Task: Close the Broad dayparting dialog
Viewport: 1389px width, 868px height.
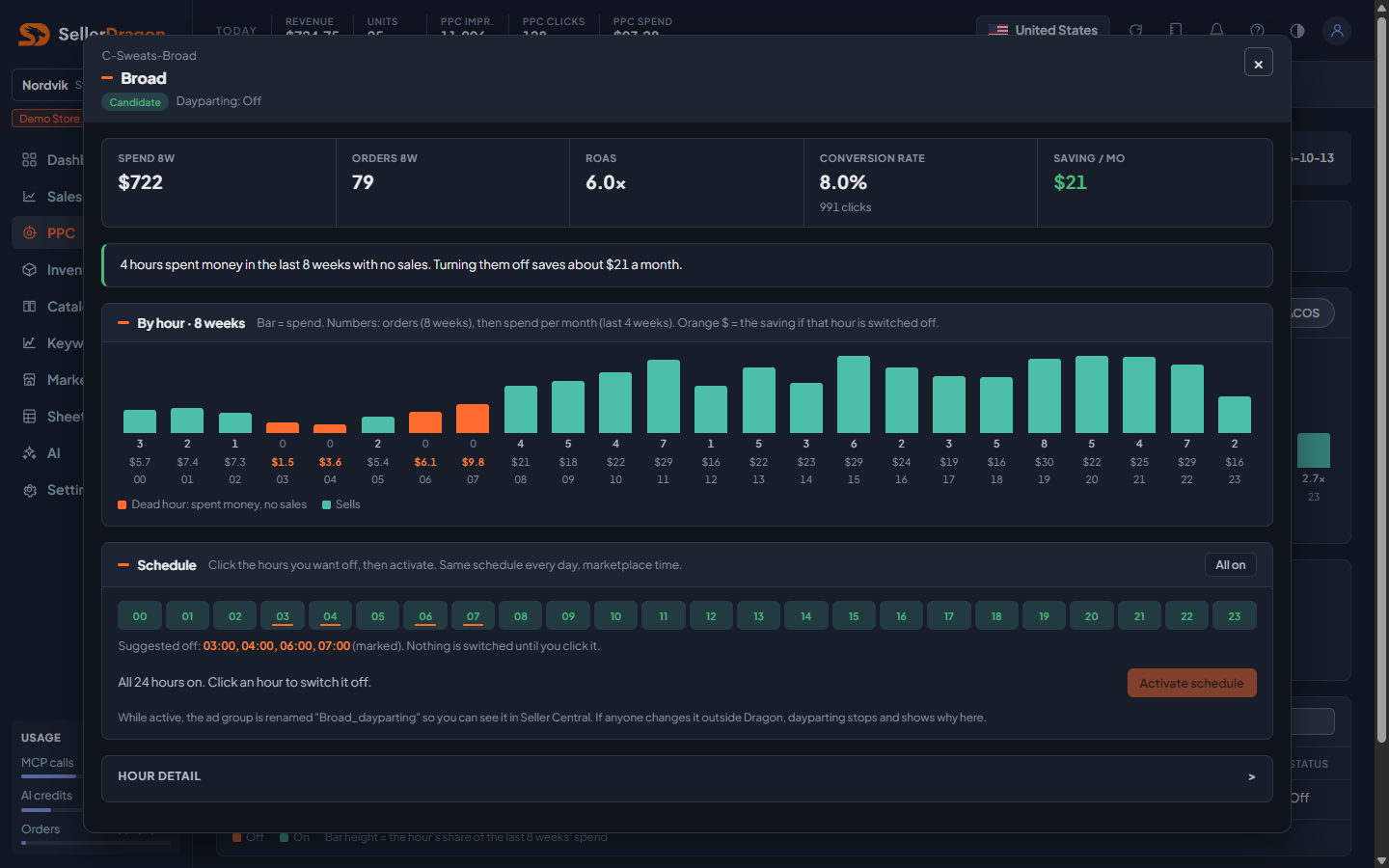Action: pyautogui.click(x=1258, y=63)
